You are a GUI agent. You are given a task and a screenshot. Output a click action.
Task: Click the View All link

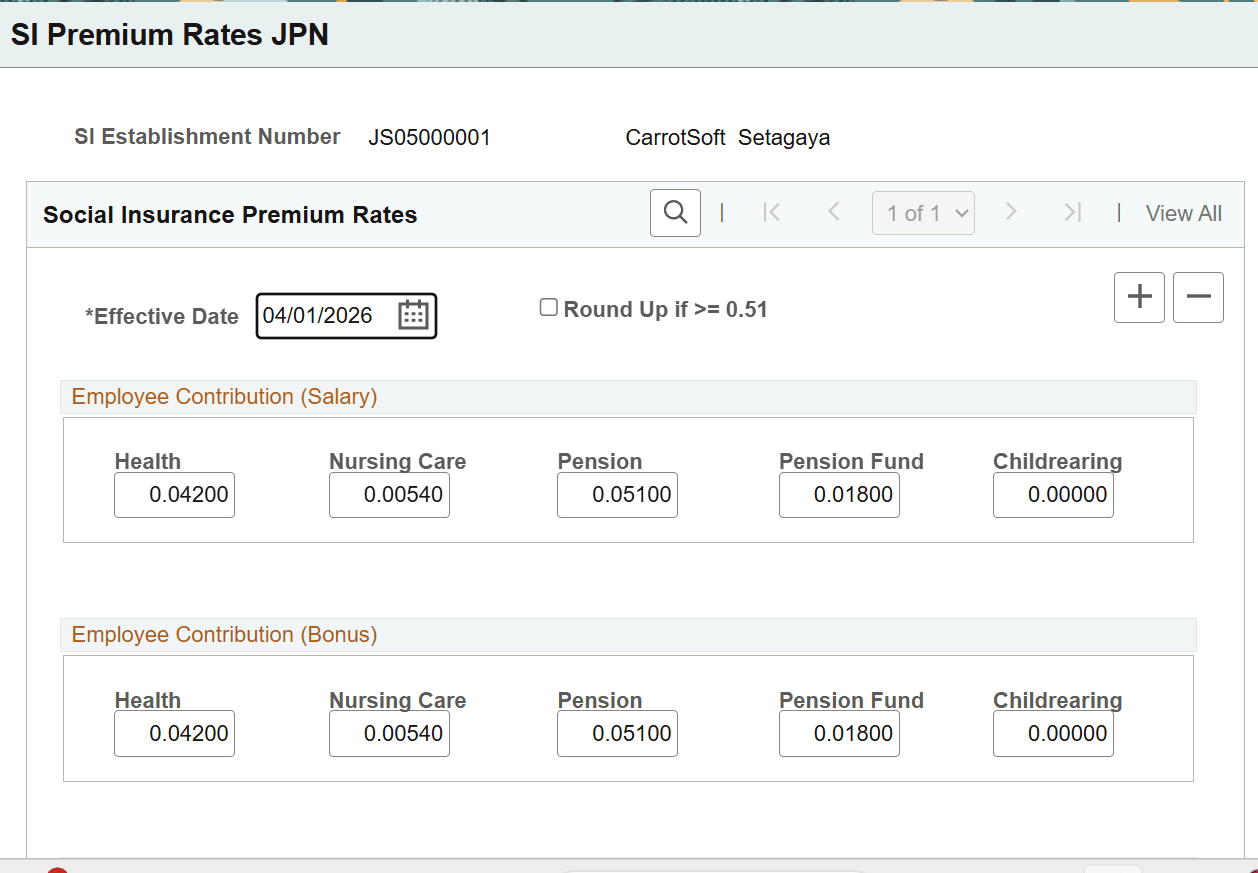[x=1184, y=213]
